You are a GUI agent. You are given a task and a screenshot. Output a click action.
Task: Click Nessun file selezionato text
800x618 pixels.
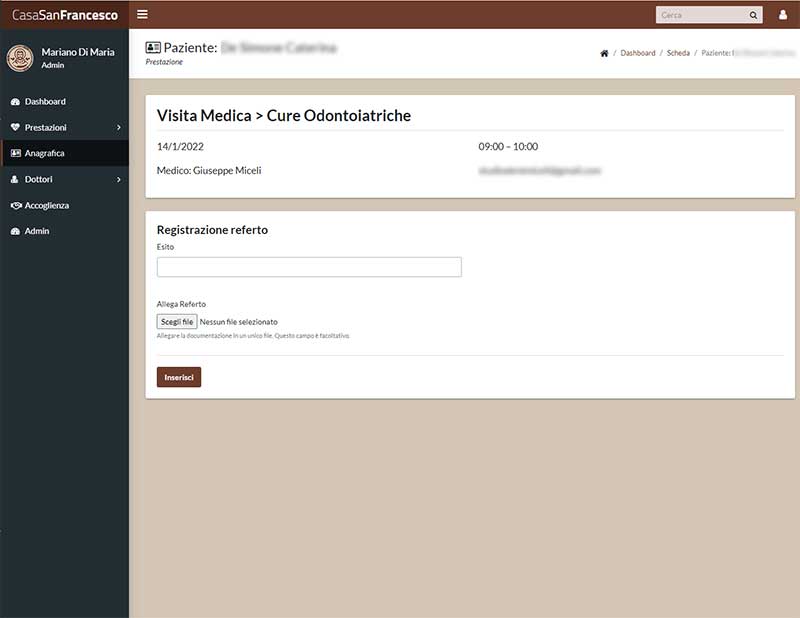pos(239,322)
